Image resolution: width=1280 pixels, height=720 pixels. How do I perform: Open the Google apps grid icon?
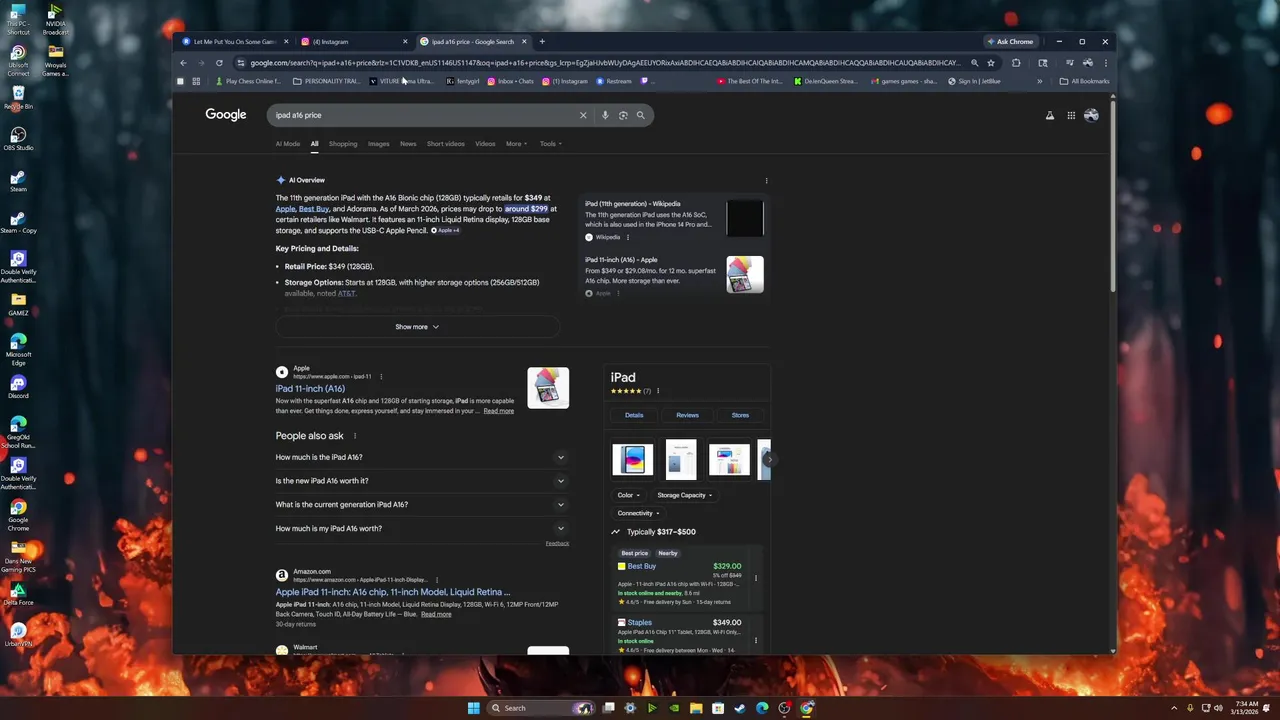1071,115
